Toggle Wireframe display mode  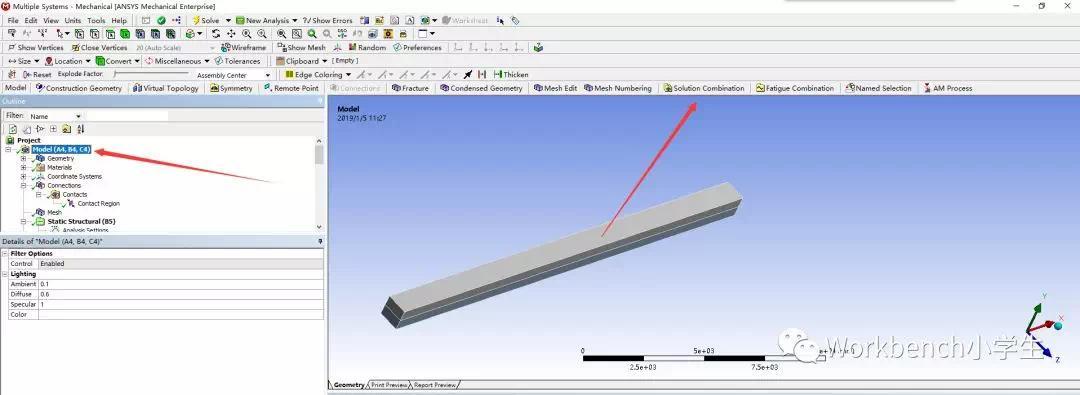point(243,48)
